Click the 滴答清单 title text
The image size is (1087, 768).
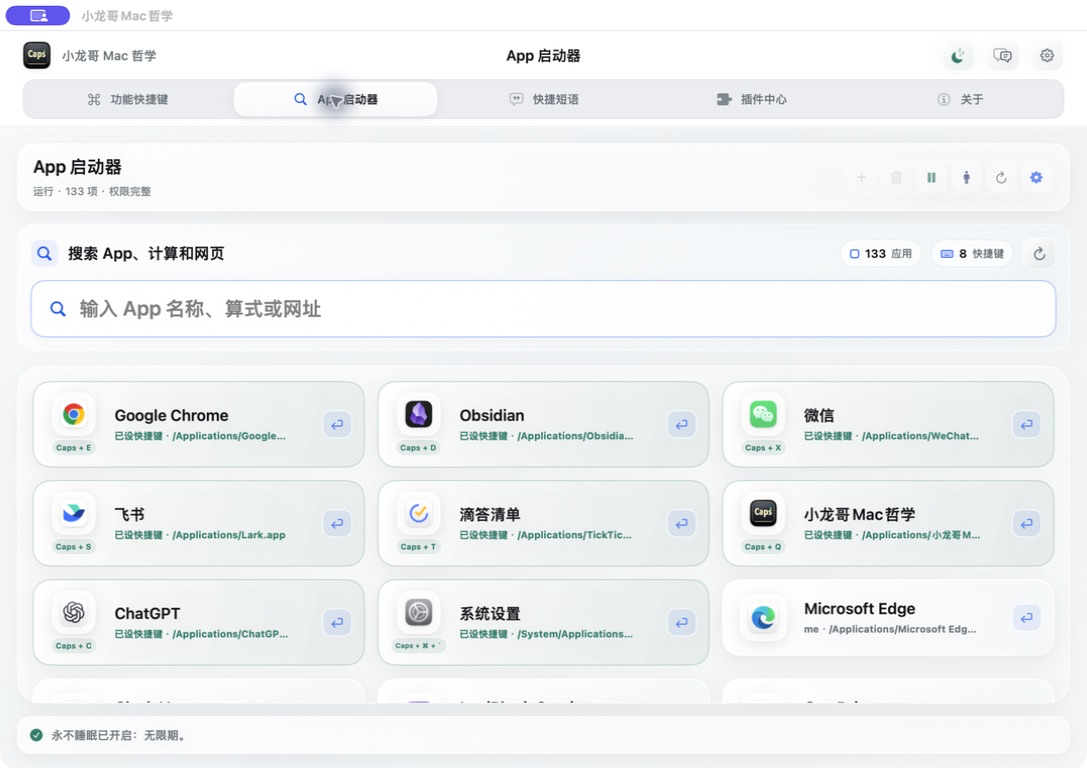tap(489, 514)
